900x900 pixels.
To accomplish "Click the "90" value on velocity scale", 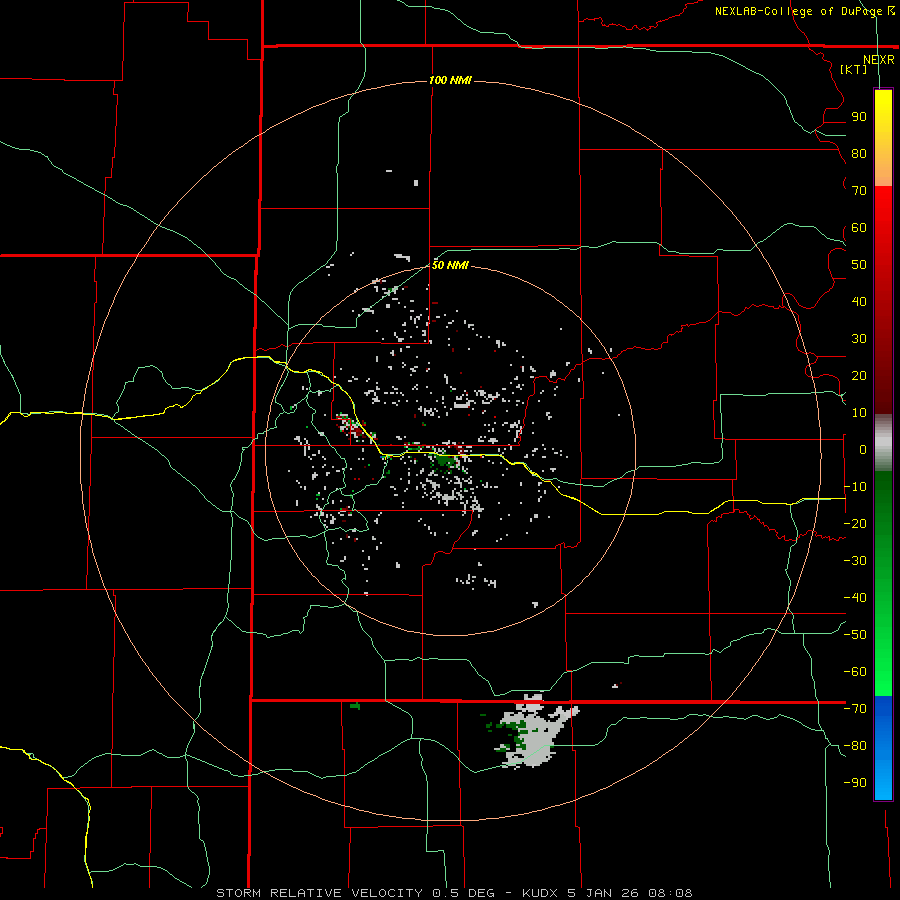I will pyautogui.click(x=859, y=117).
